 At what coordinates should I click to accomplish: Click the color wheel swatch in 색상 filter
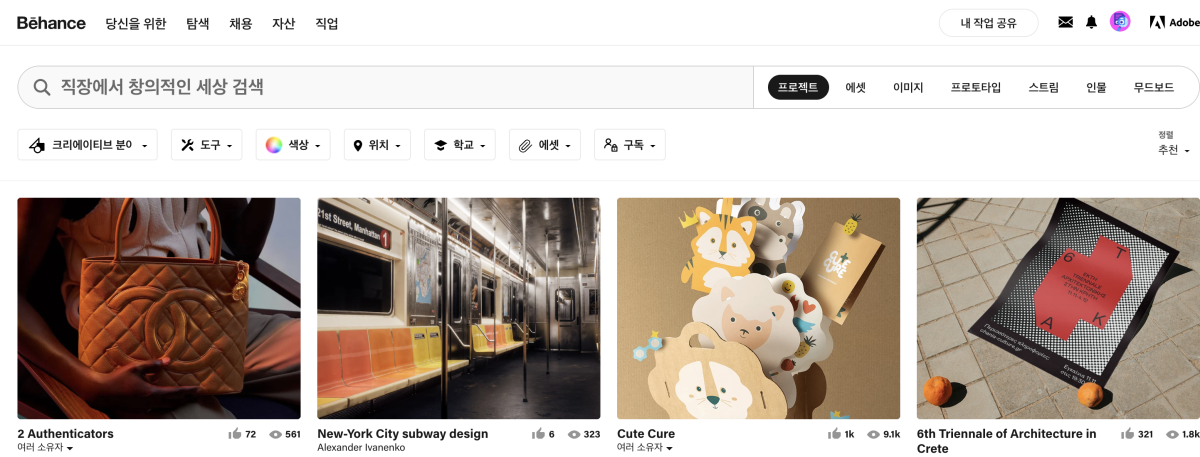click(274, 145)
